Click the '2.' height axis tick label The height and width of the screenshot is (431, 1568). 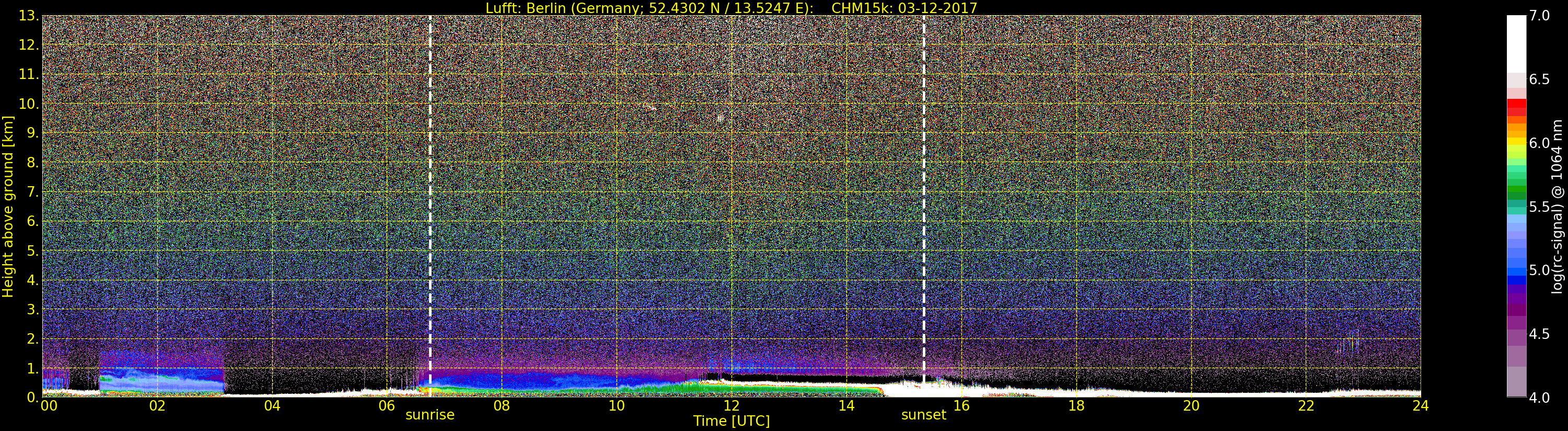tap(32, 338)
